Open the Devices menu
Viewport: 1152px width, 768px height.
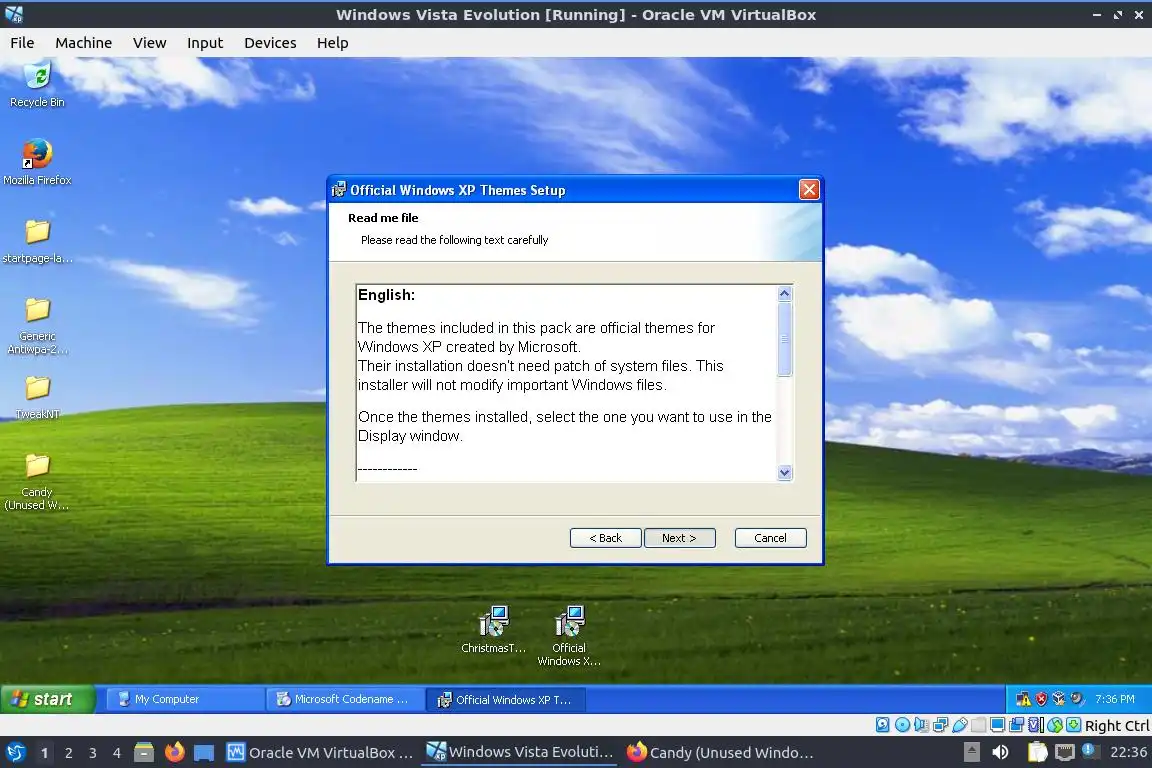coord(270,43)
